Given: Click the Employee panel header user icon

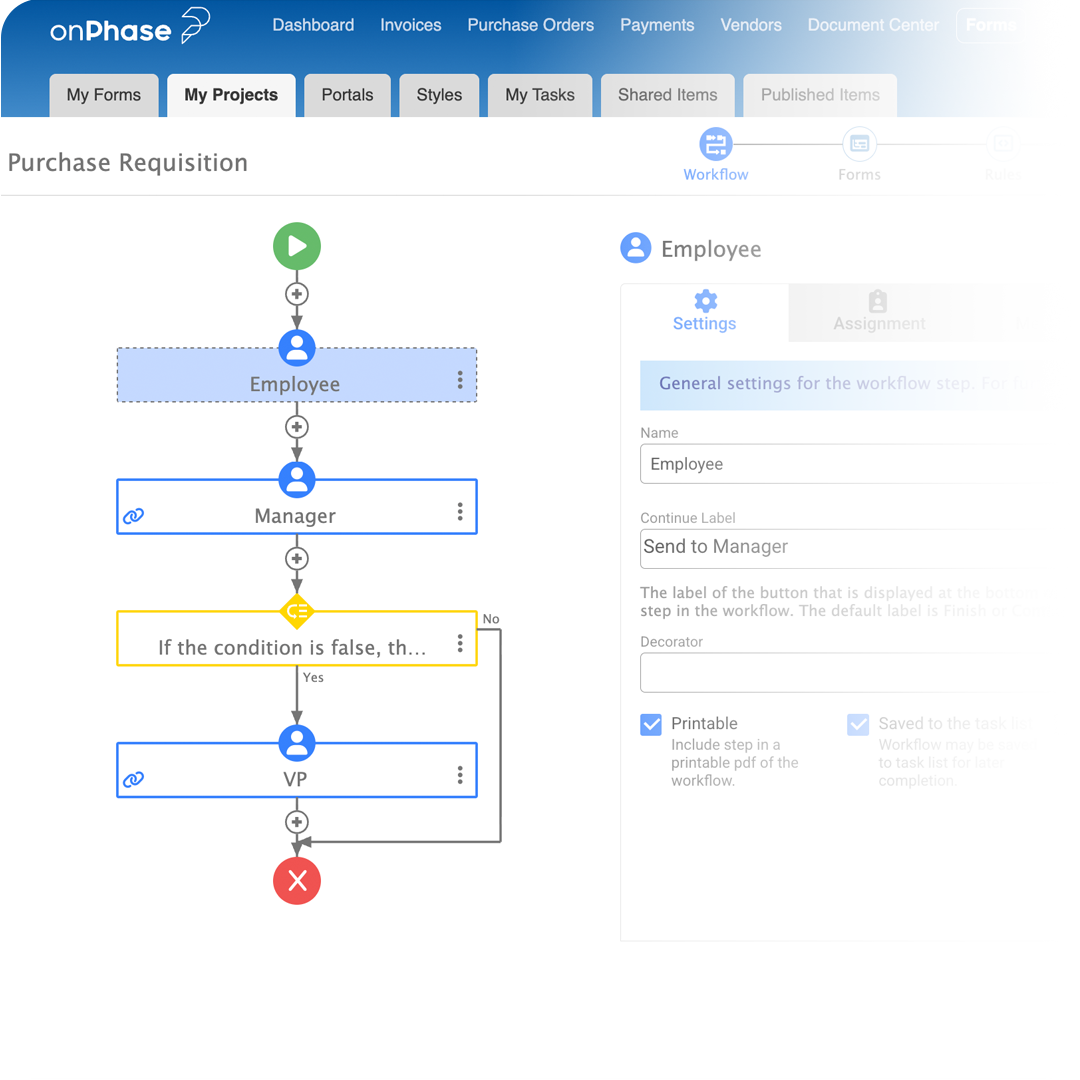Looking at the screenshot, I should click(636, 248).
